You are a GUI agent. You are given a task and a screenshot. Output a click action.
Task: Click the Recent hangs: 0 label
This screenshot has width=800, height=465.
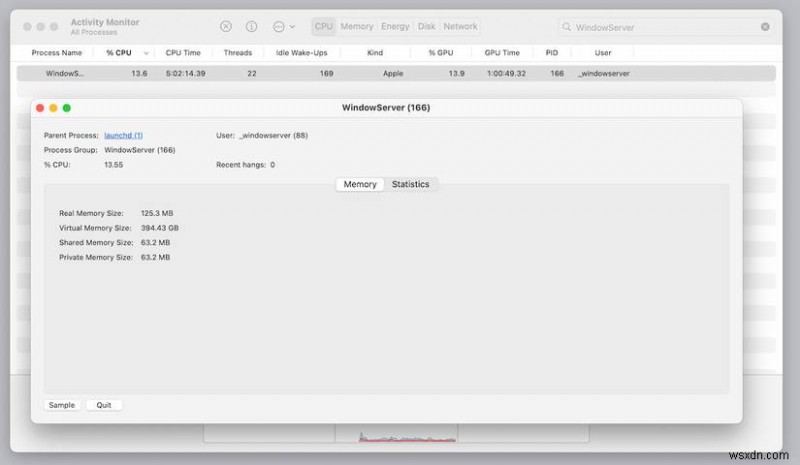tap(245, 165)
